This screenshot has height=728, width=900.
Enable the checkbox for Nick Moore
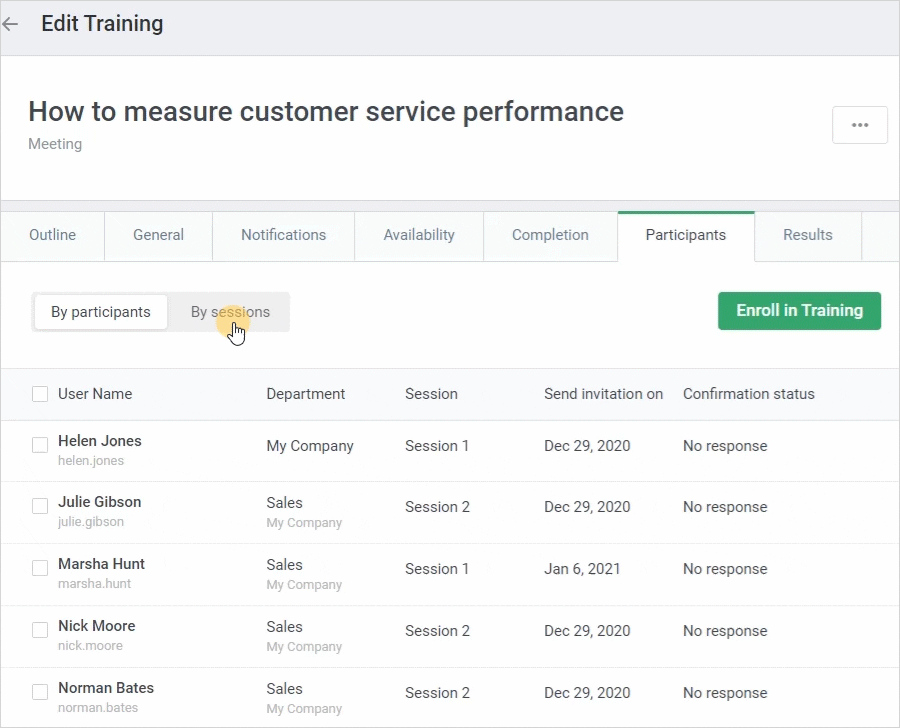(40, 630)
